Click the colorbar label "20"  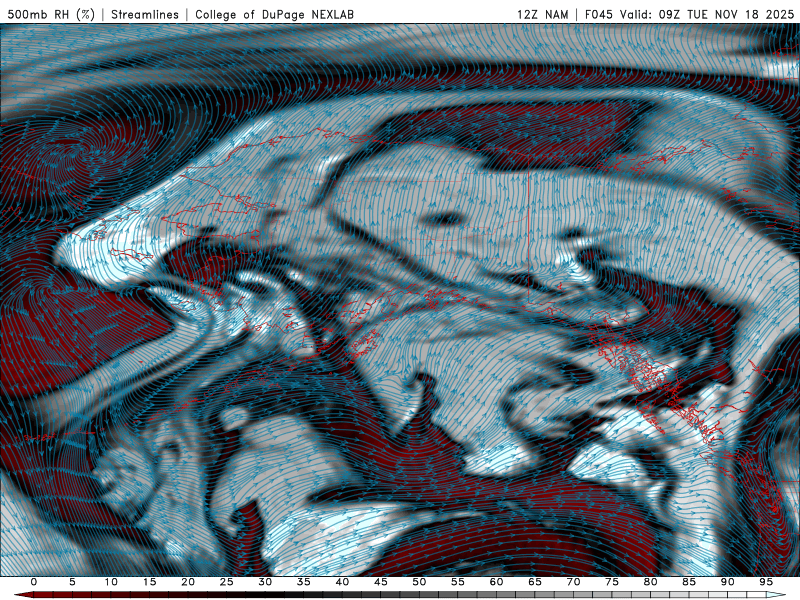pyautogui.click(x=188, y=582)
